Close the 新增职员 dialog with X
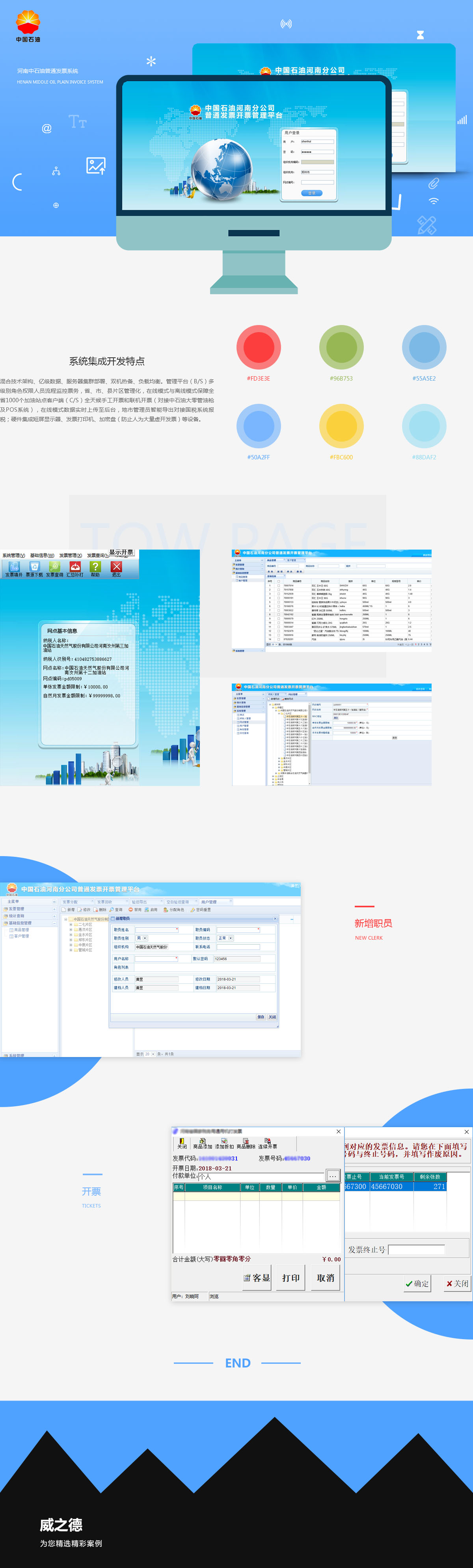This screenshot has width=473, height=1568. click(275, 918)
